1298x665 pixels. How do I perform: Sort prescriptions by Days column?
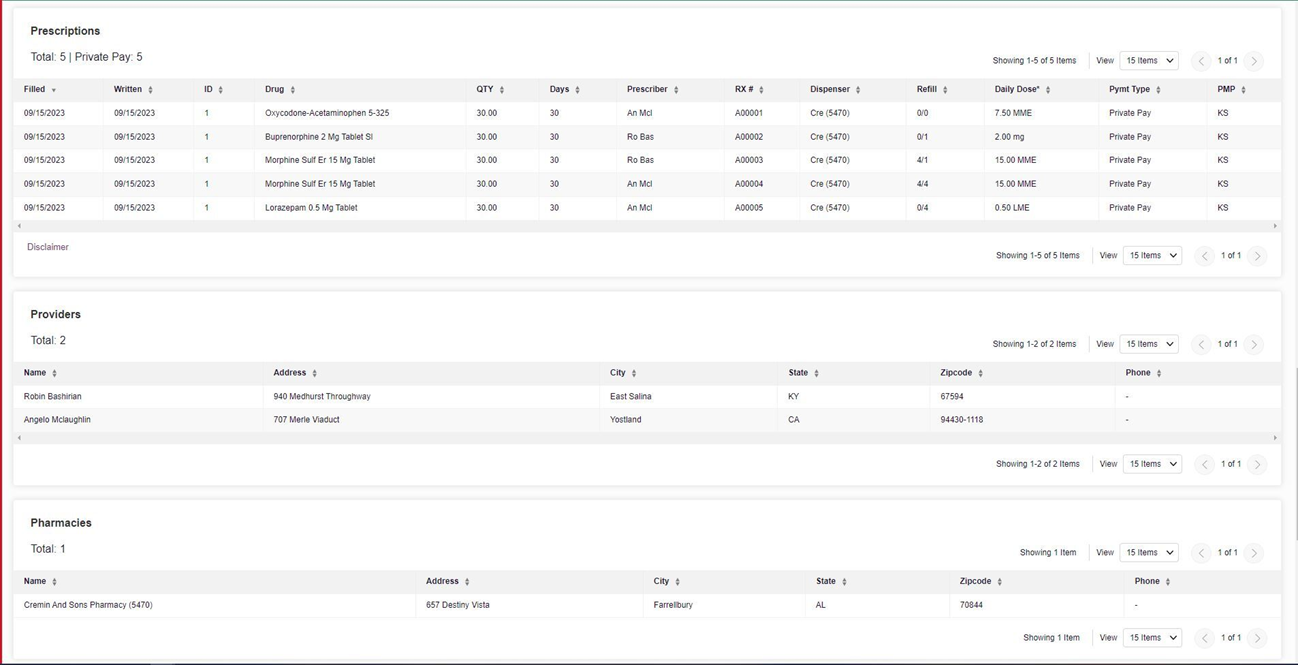564,90
